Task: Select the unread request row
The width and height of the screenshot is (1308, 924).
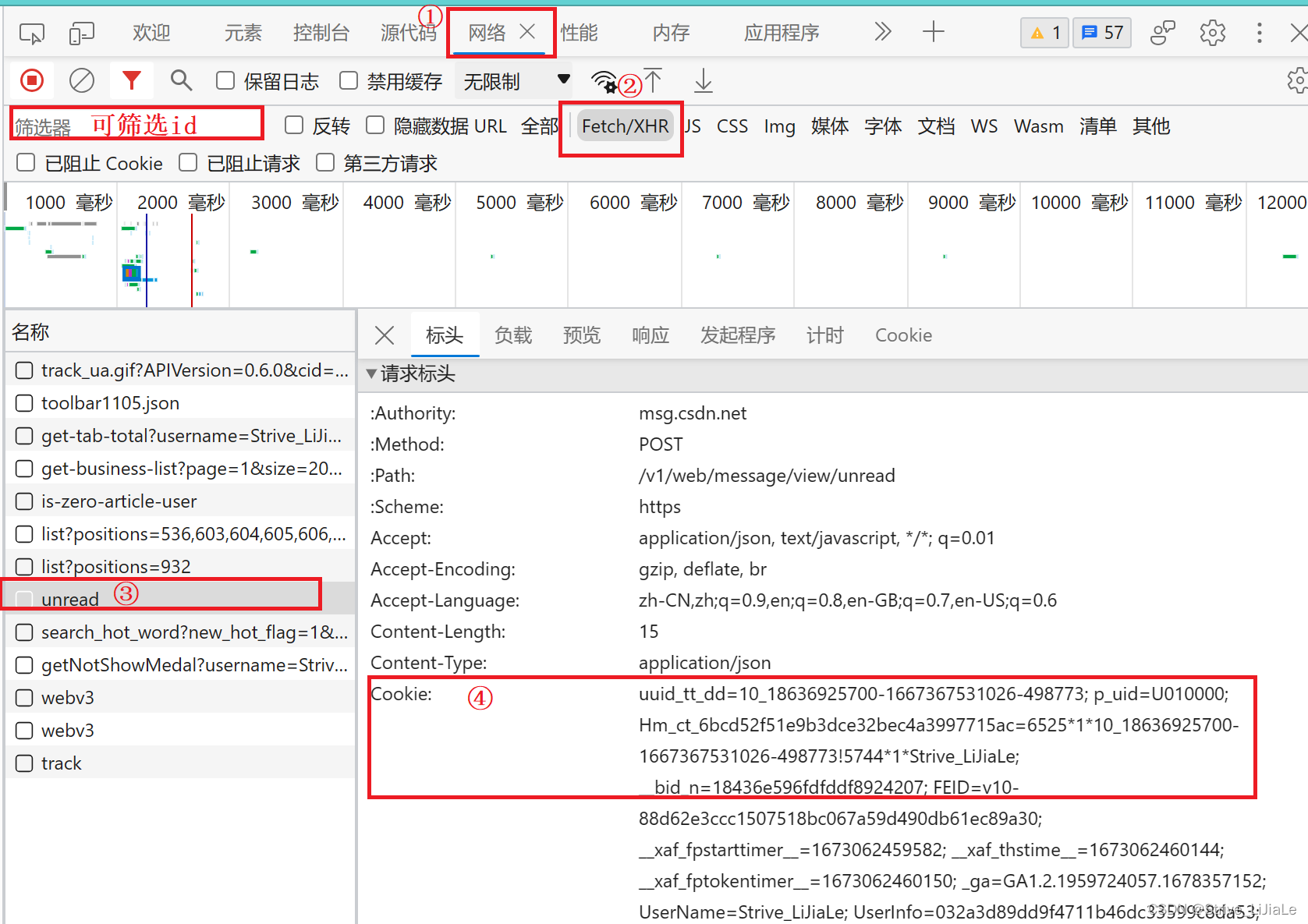Action: 179,599
